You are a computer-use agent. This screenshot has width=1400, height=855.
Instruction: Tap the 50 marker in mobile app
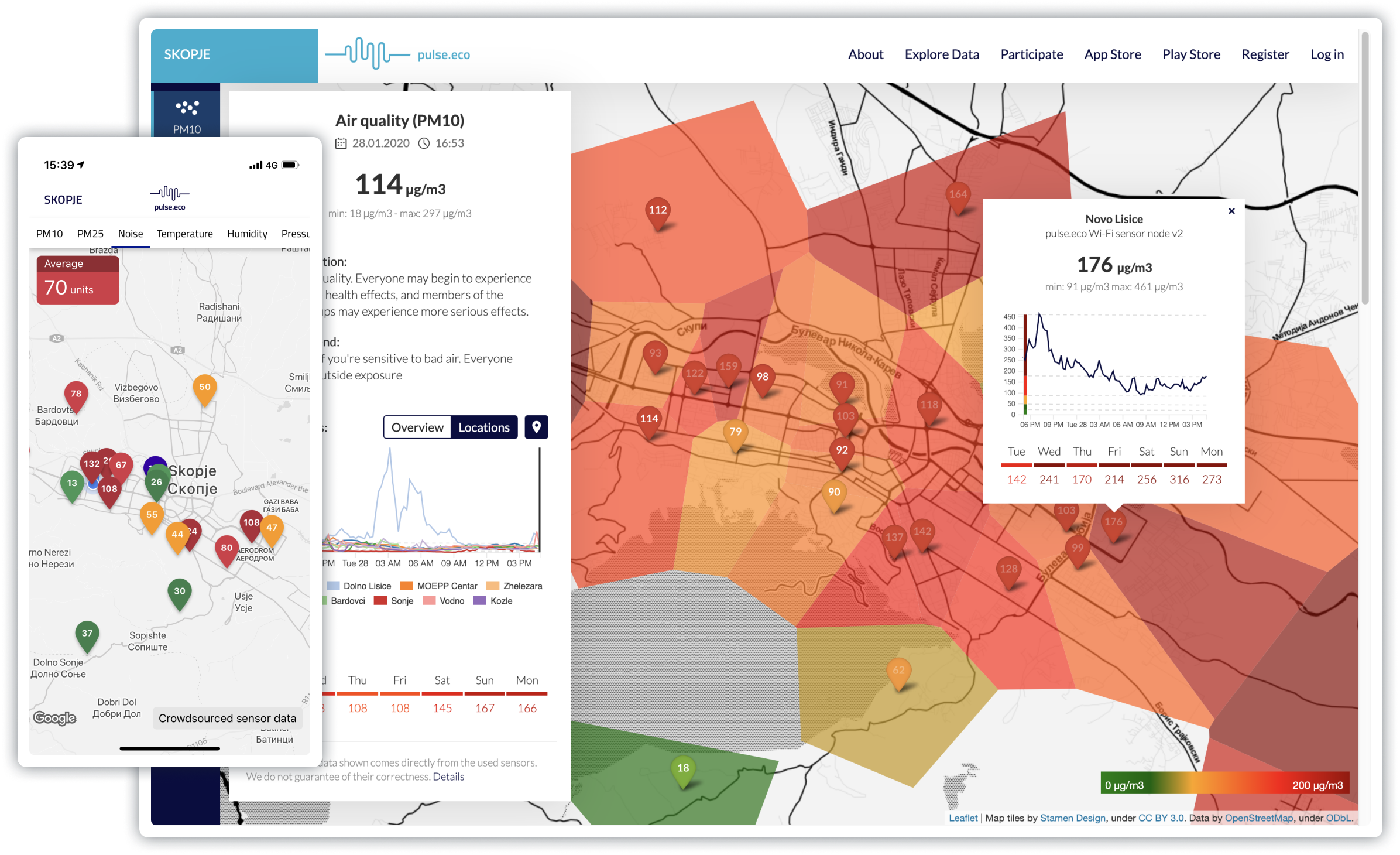click(x=204, y=390)
